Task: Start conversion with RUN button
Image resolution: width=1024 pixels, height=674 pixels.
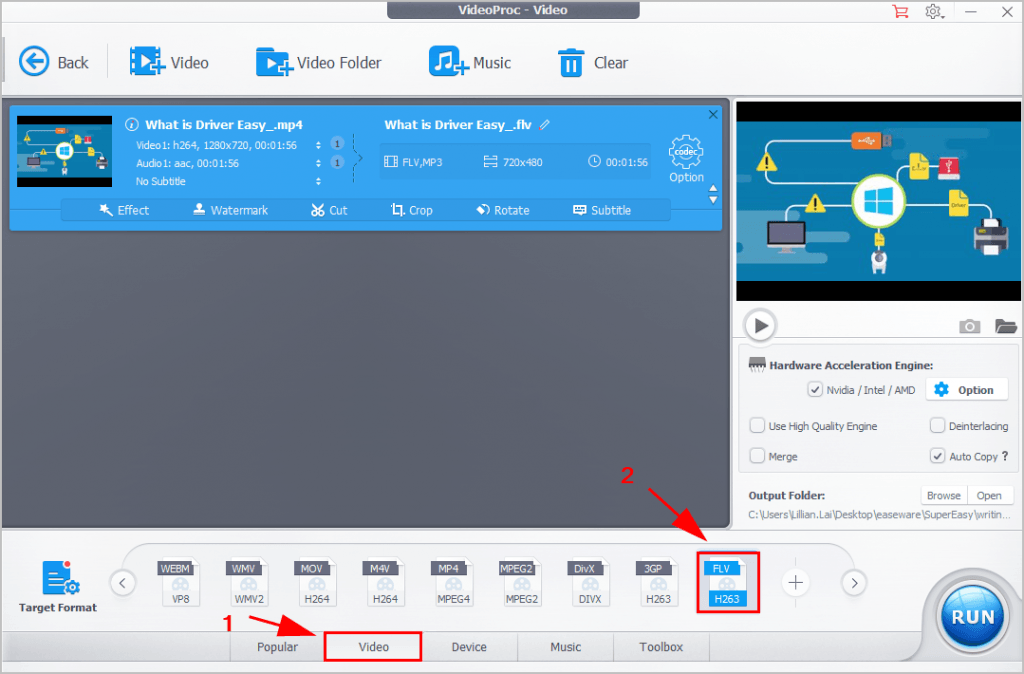Action: 972,617
